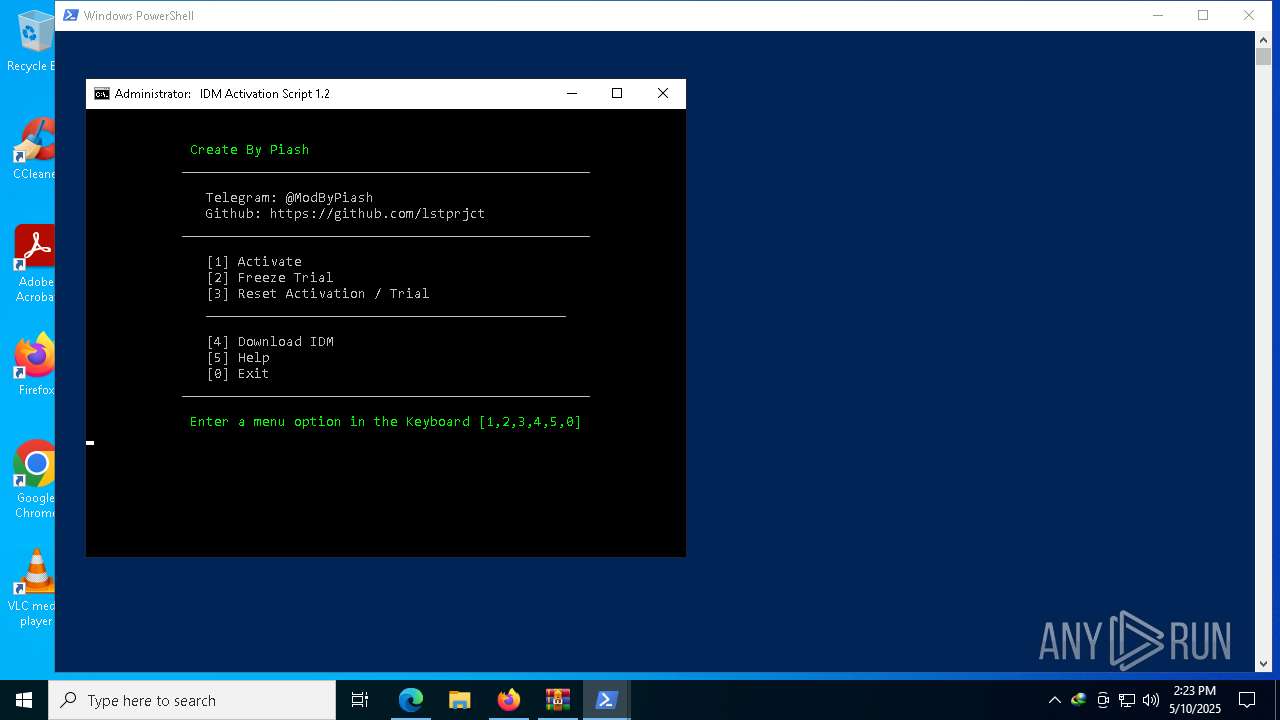
Task: Open Google Chrome desktop shortcut
Action: coord(34,479)
